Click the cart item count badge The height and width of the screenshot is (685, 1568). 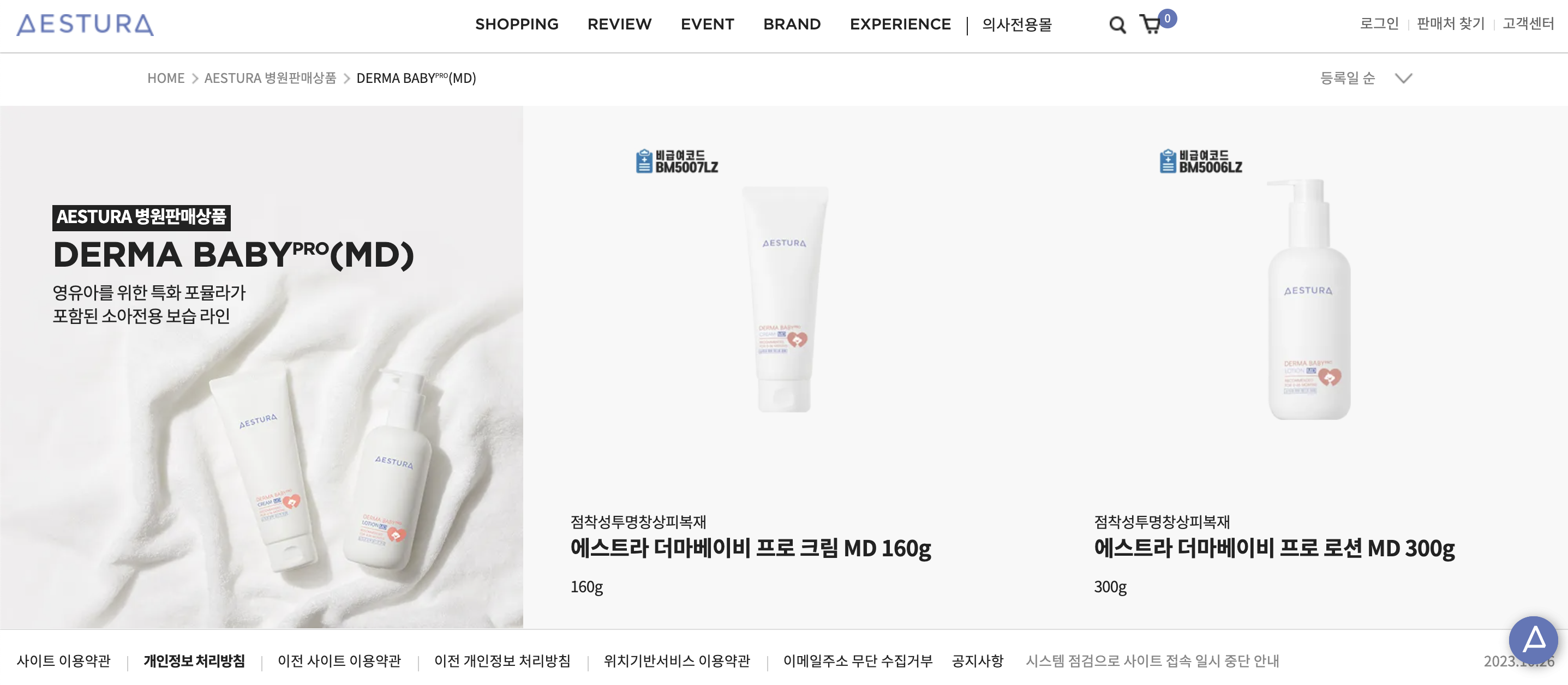pos(1167,18)
